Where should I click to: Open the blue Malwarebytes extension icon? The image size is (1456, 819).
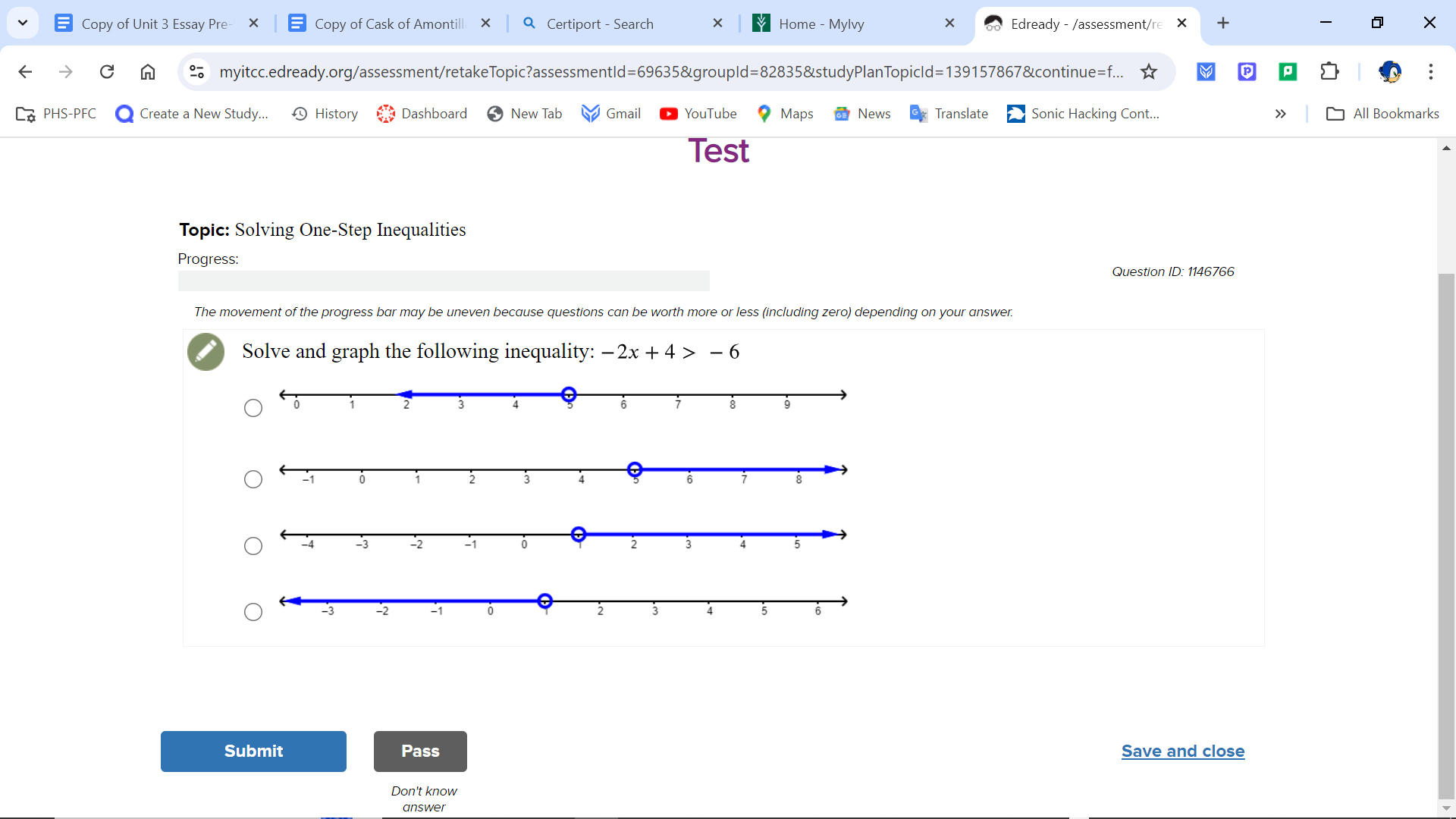tap(1207, 71)
